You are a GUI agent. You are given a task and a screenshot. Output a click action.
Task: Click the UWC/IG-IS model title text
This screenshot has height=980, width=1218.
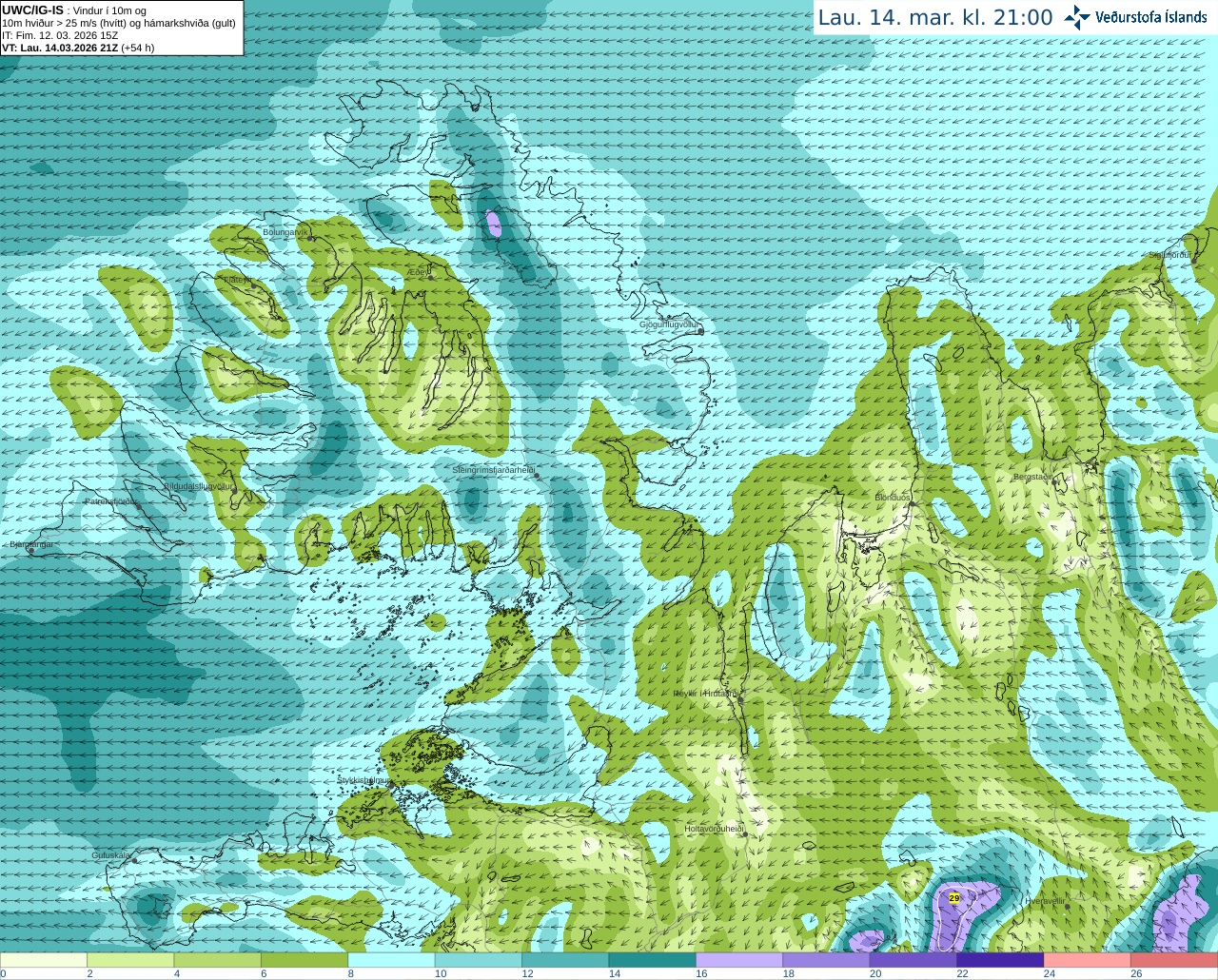point(32,10)
